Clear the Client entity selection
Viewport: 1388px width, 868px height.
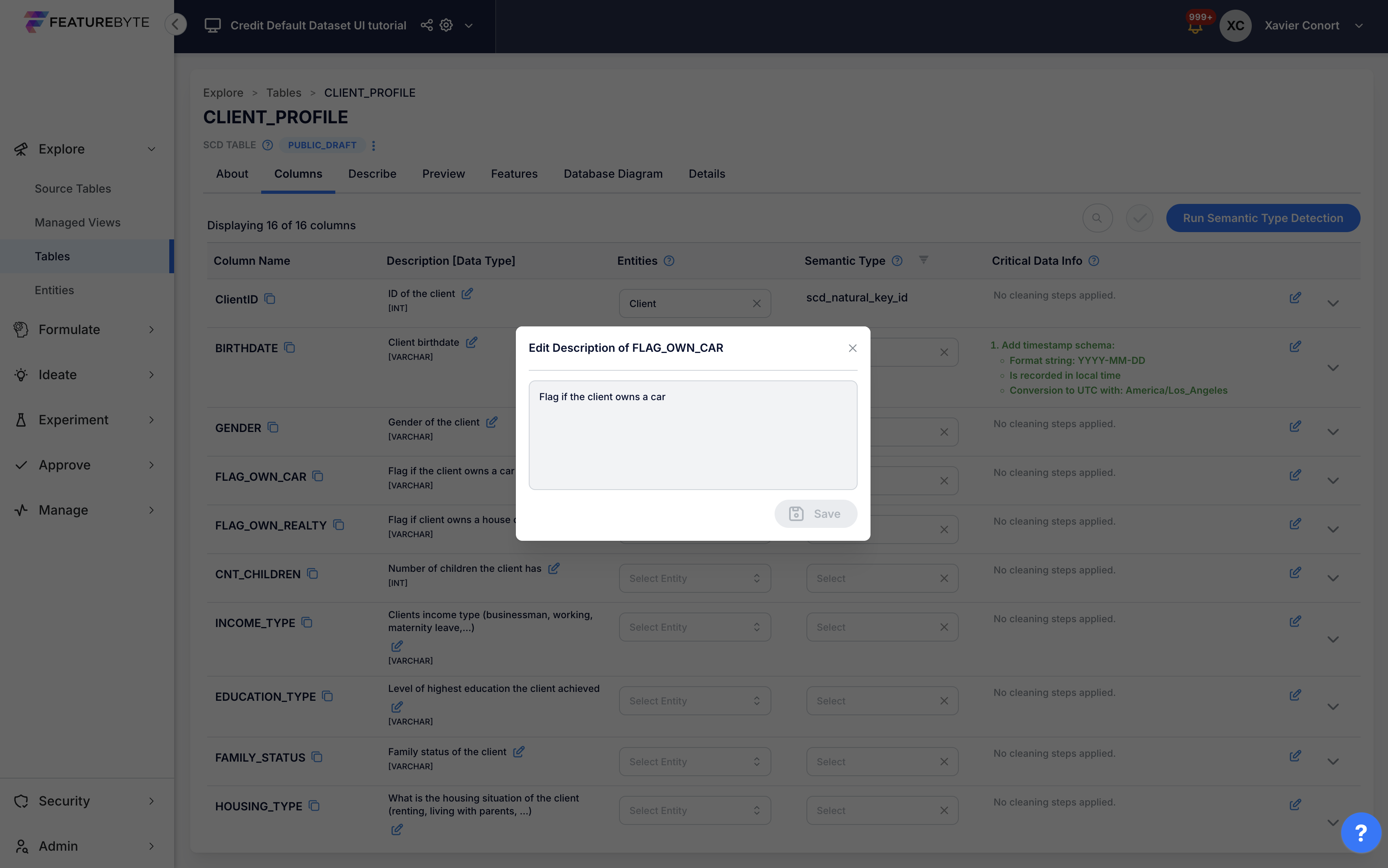coord(756,304)
